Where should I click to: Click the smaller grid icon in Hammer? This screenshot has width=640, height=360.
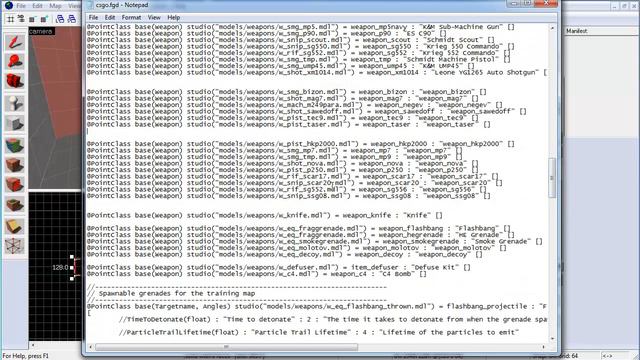point(32,19)
